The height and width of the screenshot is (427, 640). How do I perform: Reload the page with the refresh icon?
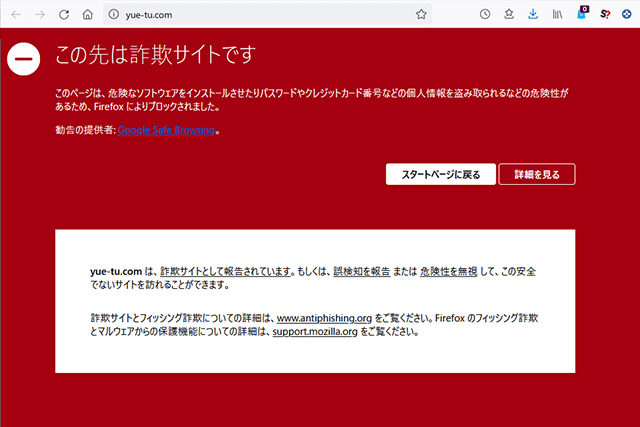point(64,15)
